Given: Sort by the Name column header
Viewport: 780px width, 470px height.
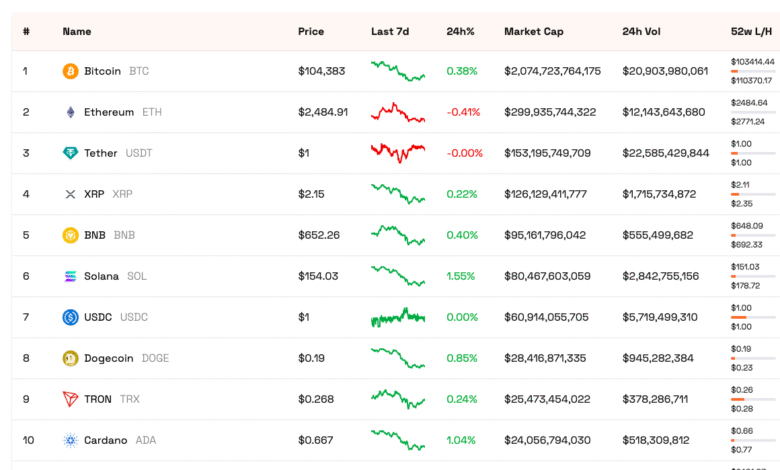Looking at the screenshot, I should coord(77,31).
